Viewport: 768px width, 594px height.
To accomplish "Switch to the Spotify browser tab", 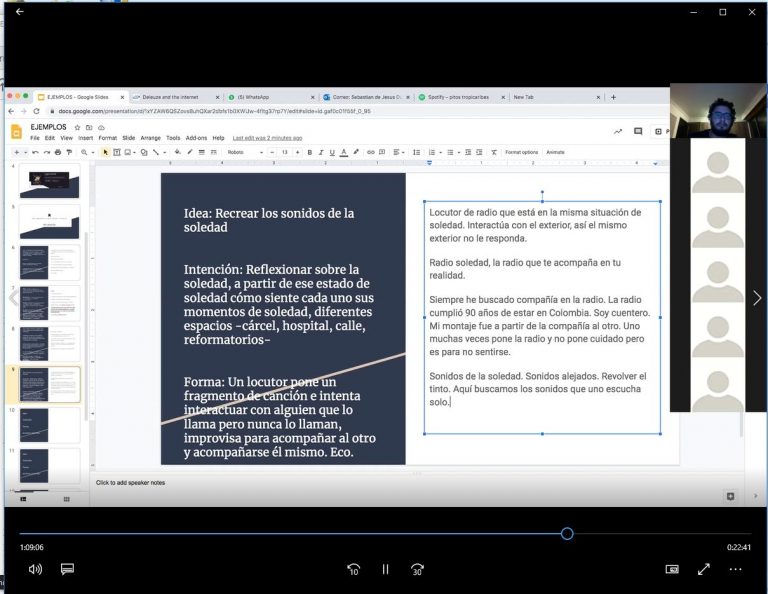I will [456, 97].
